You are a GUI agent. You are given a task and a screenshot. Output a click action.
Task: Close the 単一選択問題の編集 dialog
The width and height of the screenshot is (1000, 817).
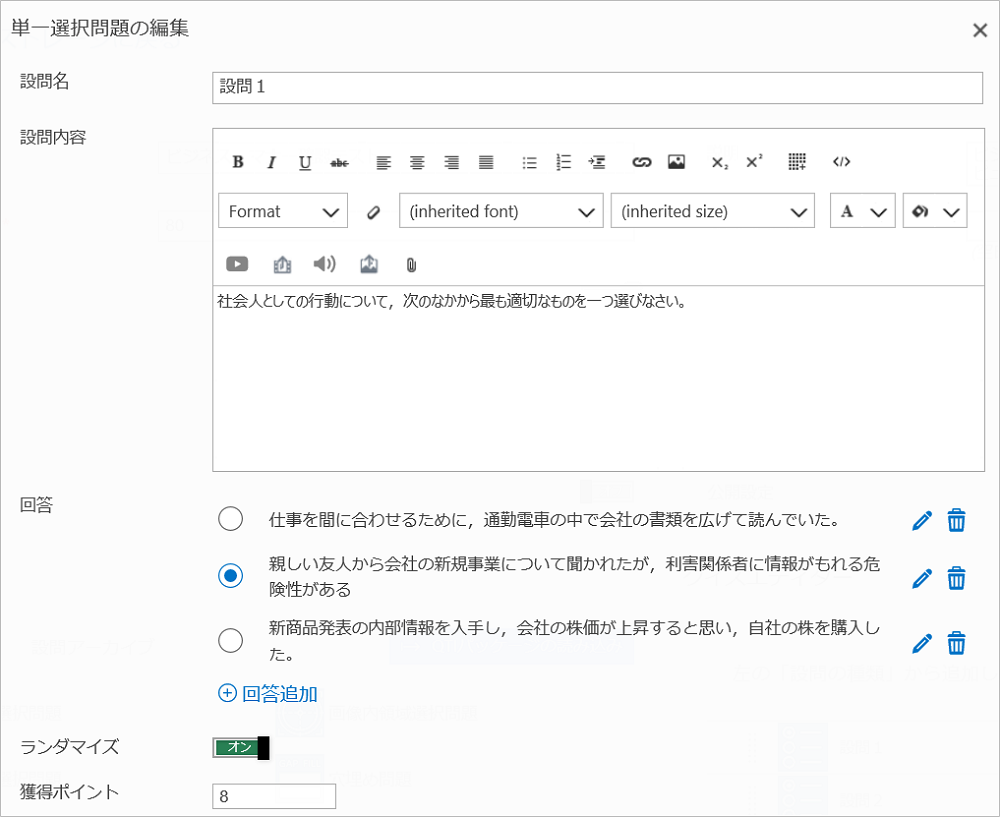(980, 30)
